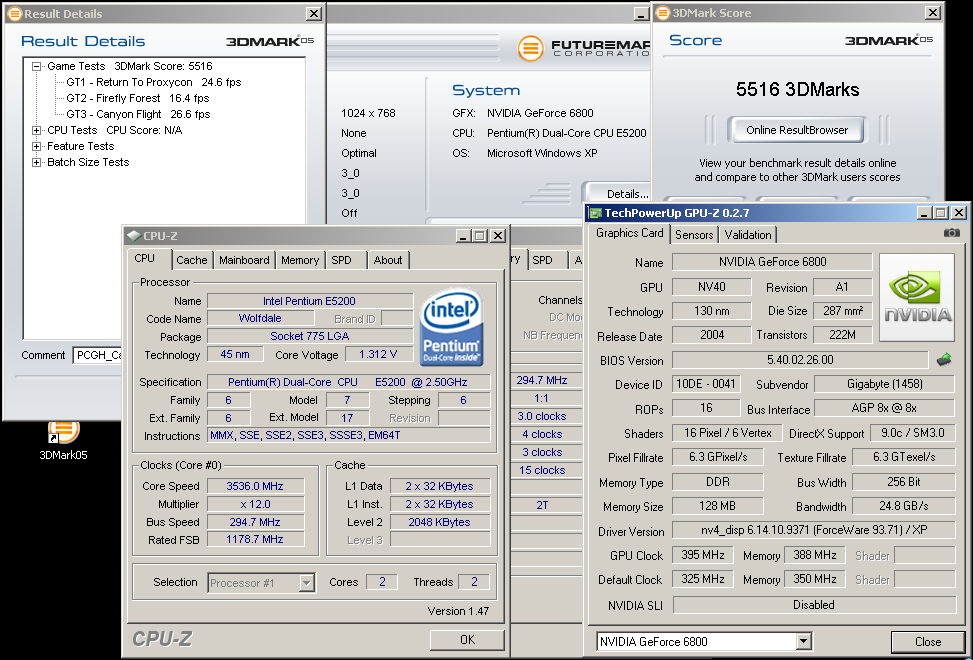
Task: Switch to the Mainboard tab in CPU-Z
Action: tap(244, 260)
